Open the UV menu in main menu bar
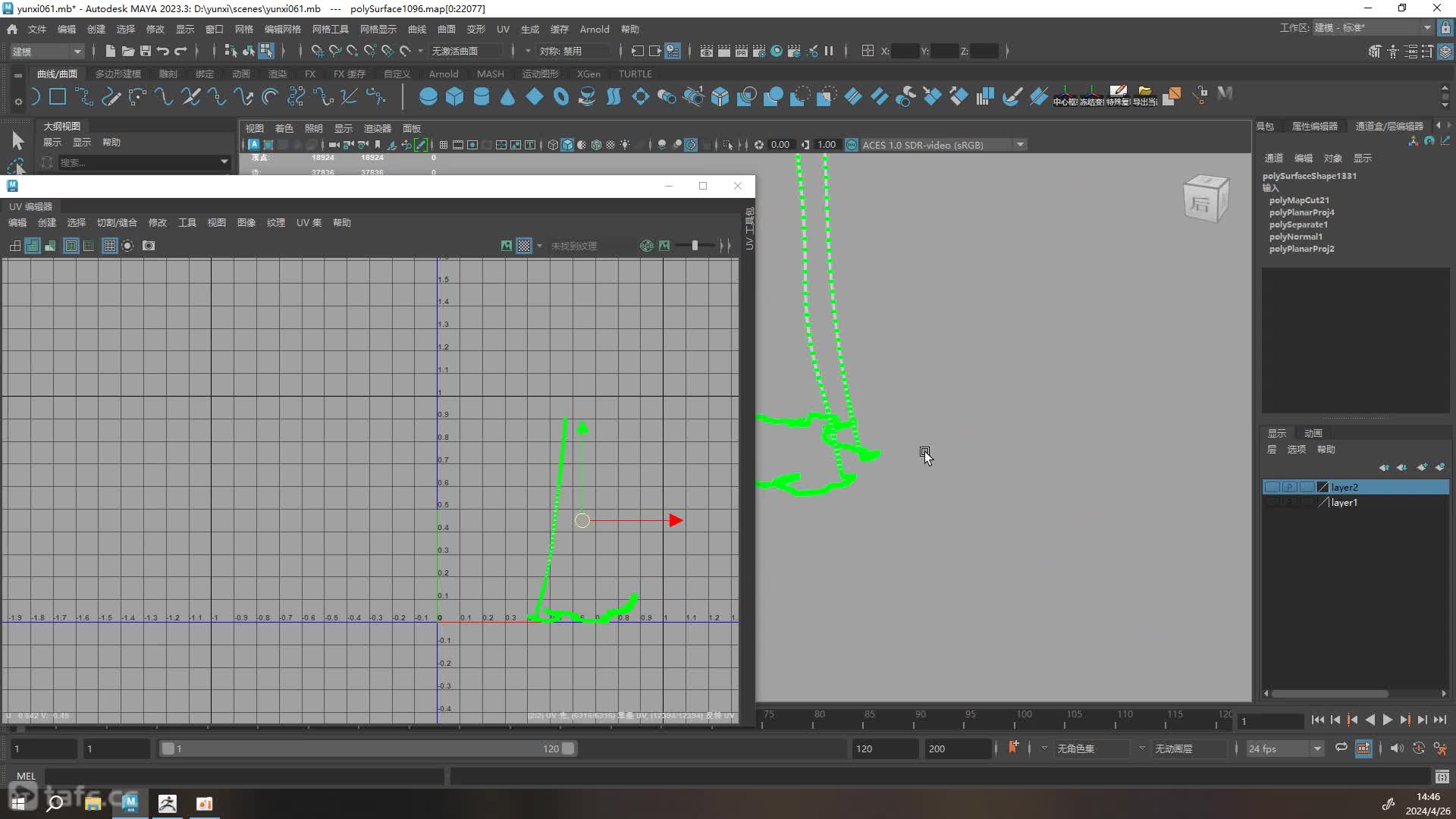1456x819 pixels. click(503, 29)
